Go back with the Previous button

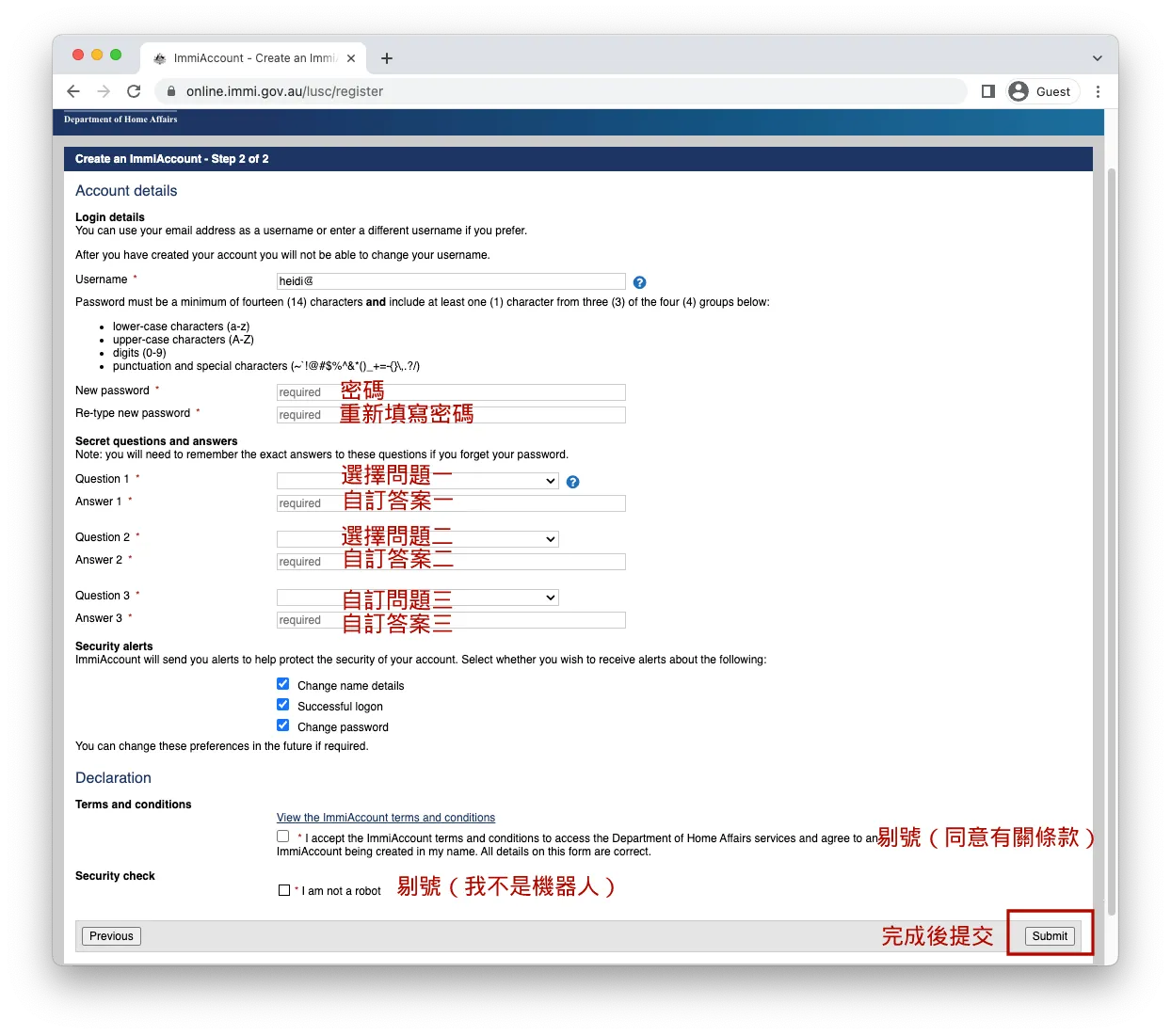[111, 936]
